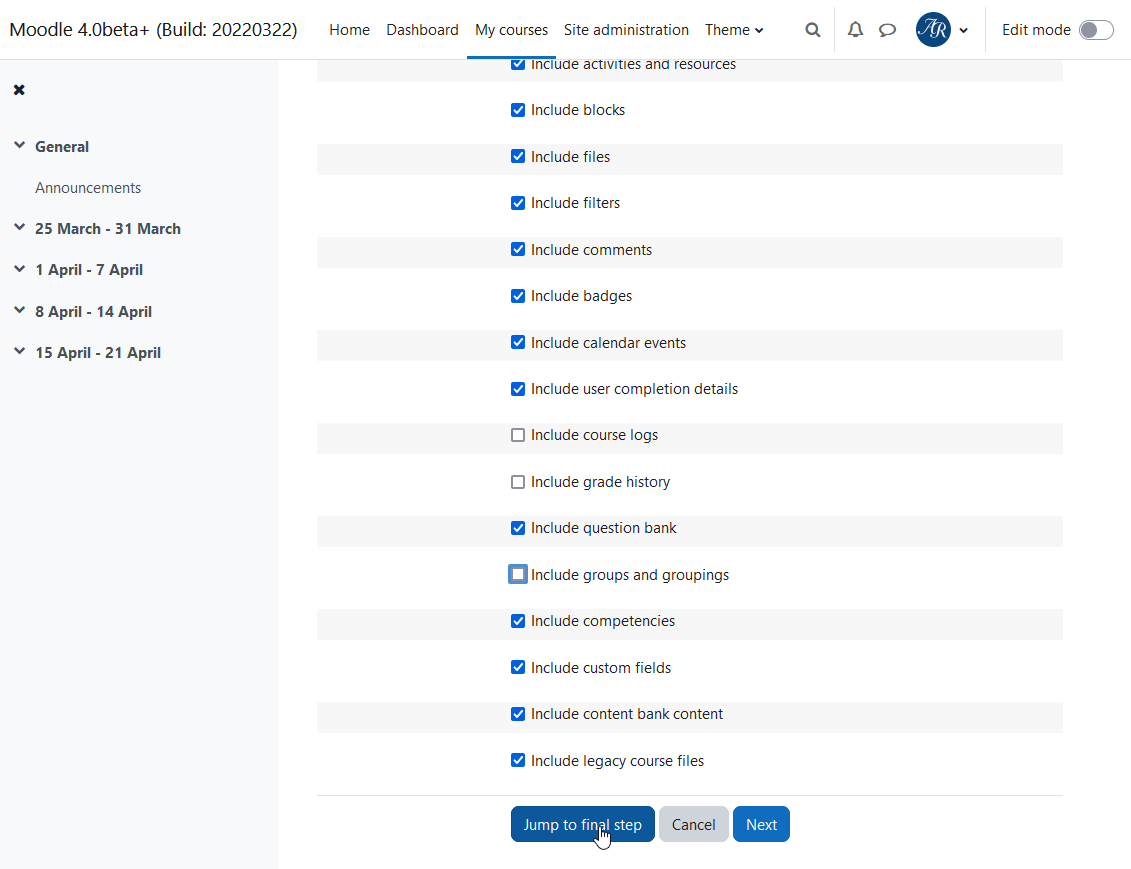Uncheck Include user completion details

pyautogui.click(x=518, y=389)
